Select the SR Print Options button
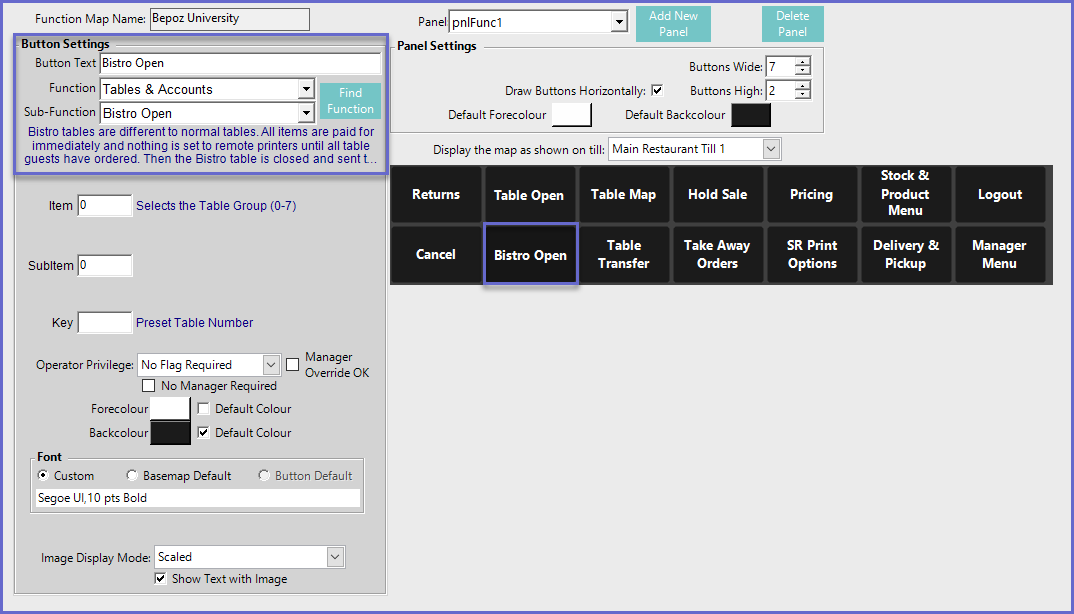1074x614 pixels. (811, 254)
